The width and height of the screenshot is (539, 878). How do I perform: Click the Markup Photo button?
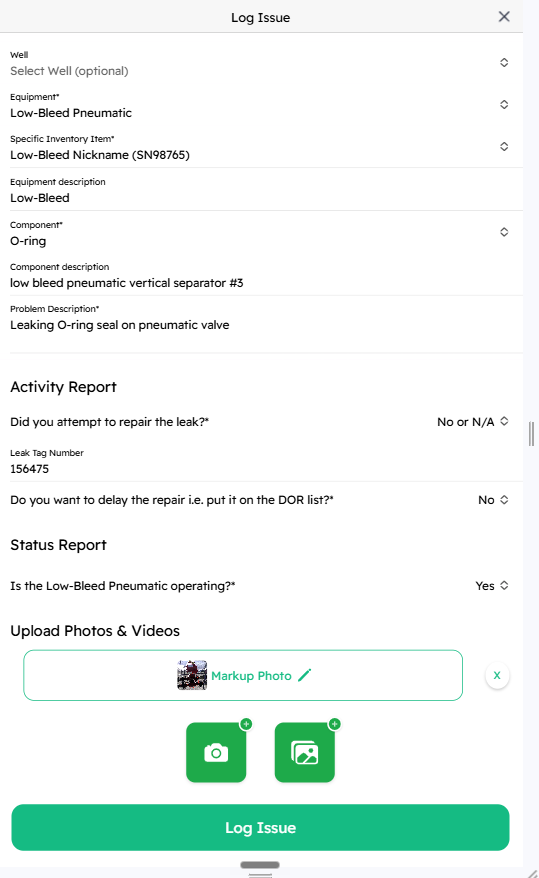[x=243, y=675]
